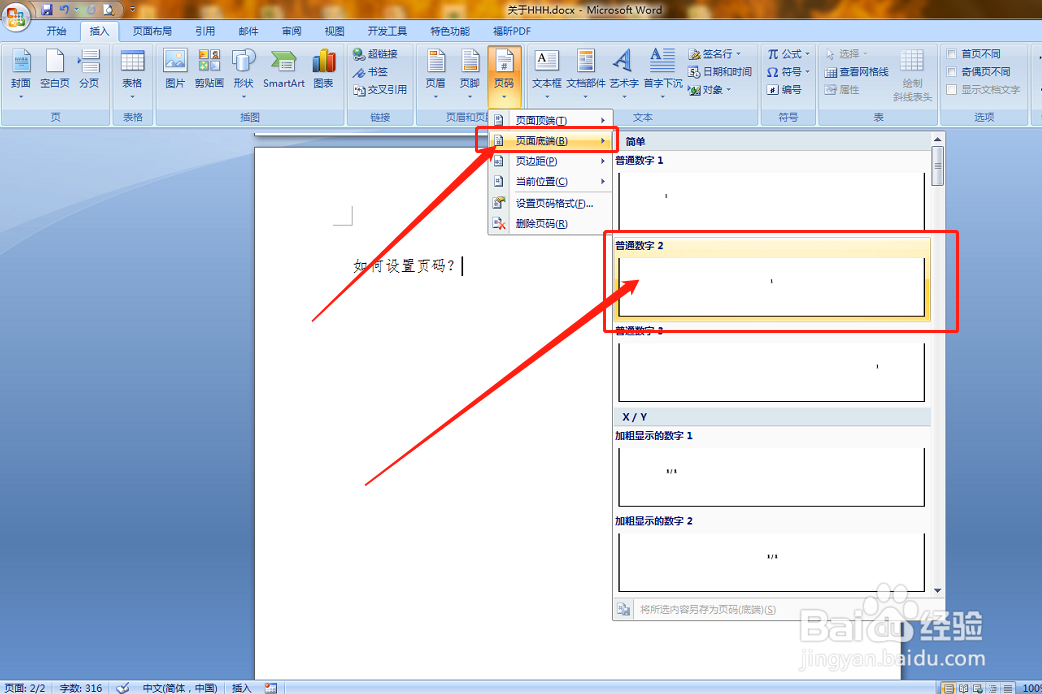Switch to View (视图) tab
This screenshot has width=1042, height=694.
[x=334, y=31]
